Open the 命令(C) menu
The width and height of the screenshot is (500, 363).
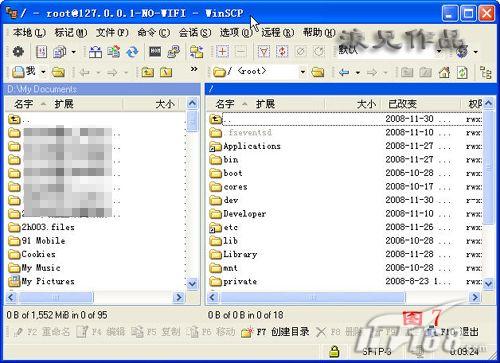[153, 33]
